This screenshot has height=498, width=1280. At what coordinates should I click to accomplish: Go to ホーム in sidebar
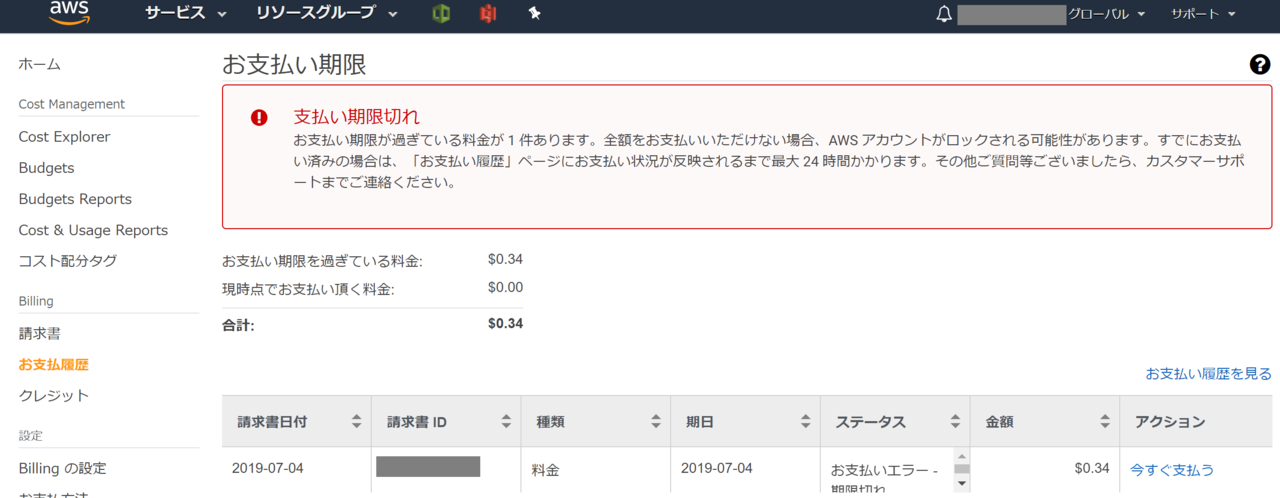point(40,64)
